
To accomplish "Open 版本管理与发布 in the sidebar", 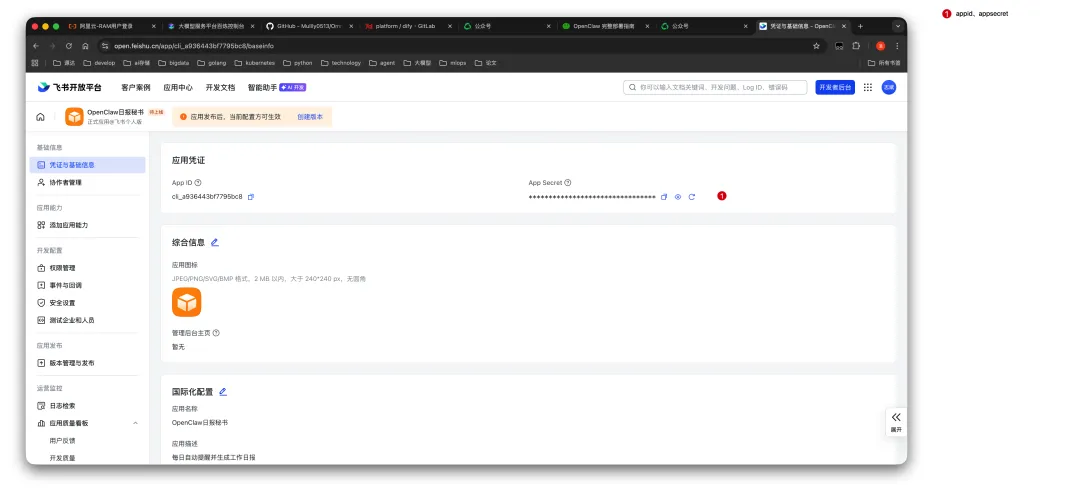I will (87, 363).
